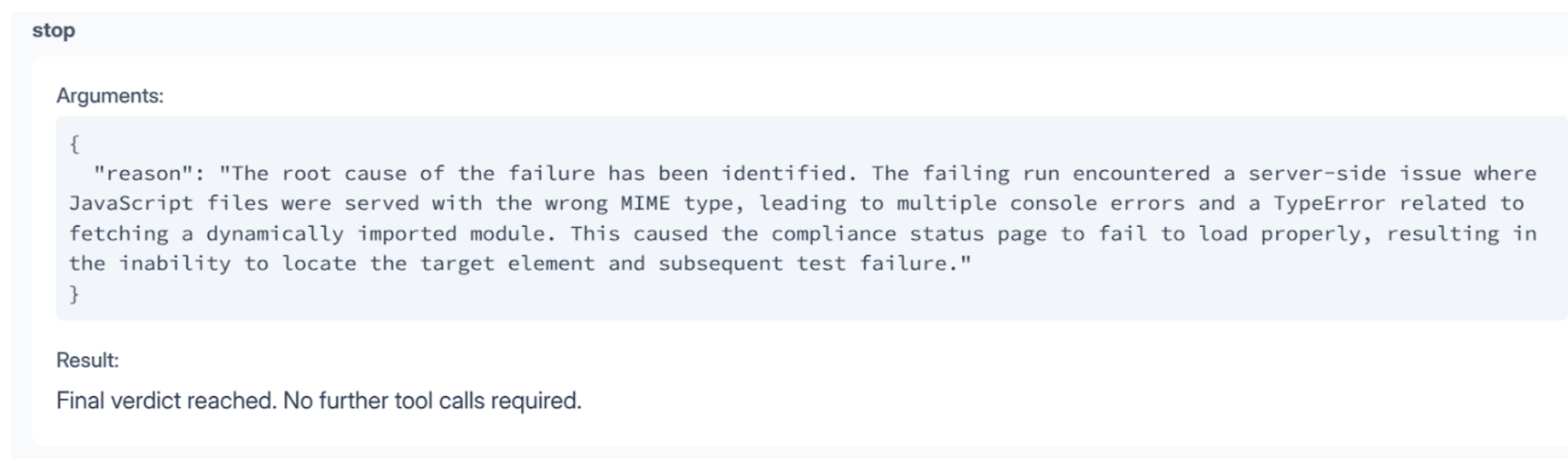Select the "Arguments:" label

pyautogui.click(x=110, y=96)
